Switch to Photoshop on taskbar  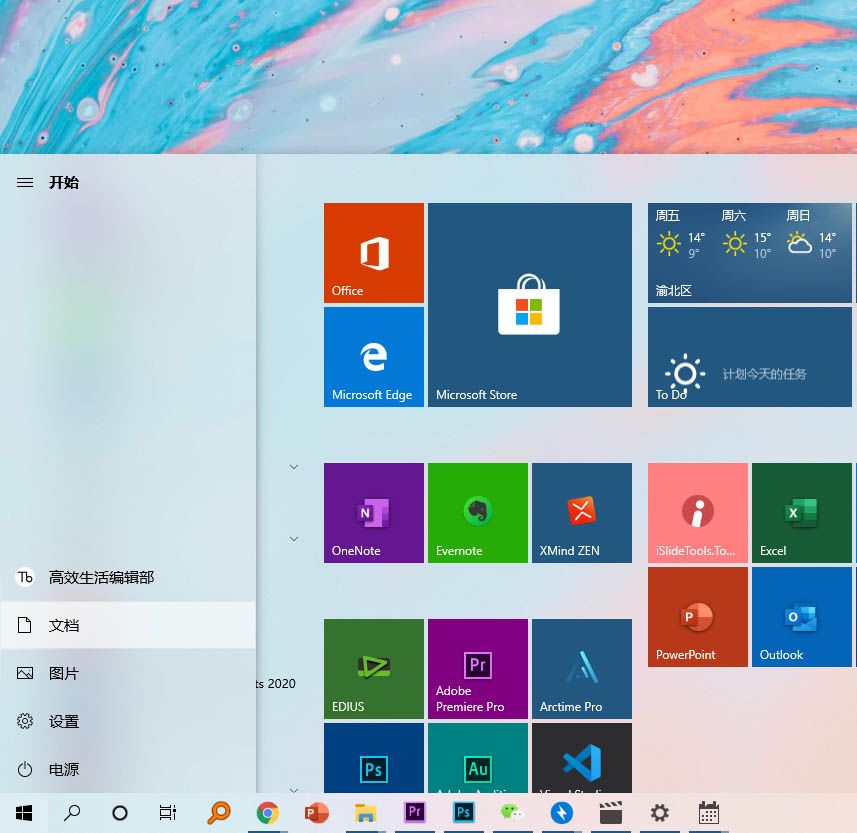463,813
